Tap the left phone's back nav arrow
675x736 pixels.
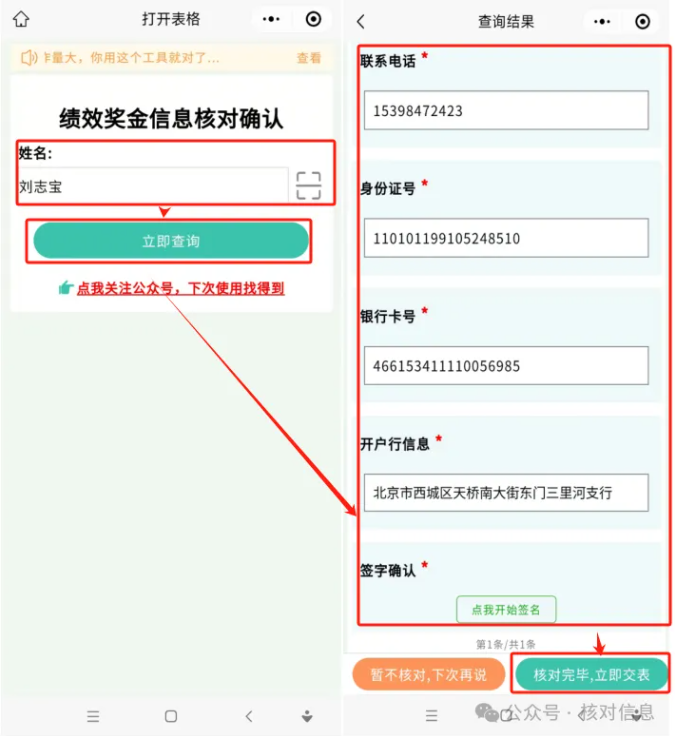click(x=249, y=716)
